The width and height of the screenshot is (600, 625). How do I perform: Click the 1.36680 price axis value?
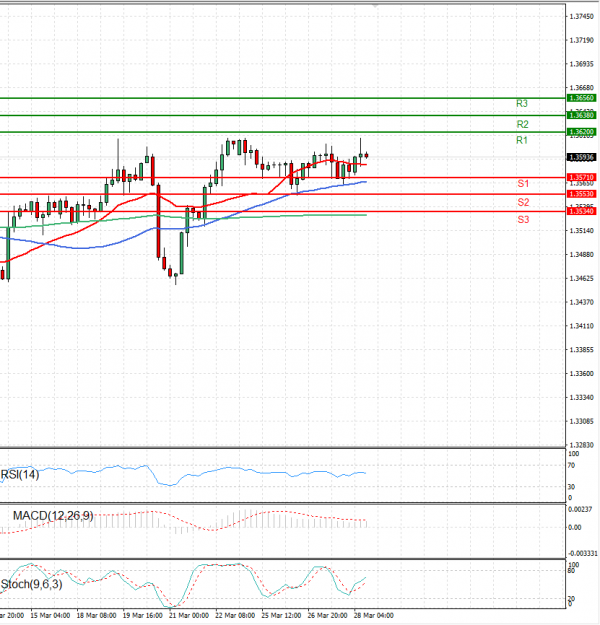pyautogui.click(x=582, y=88)
